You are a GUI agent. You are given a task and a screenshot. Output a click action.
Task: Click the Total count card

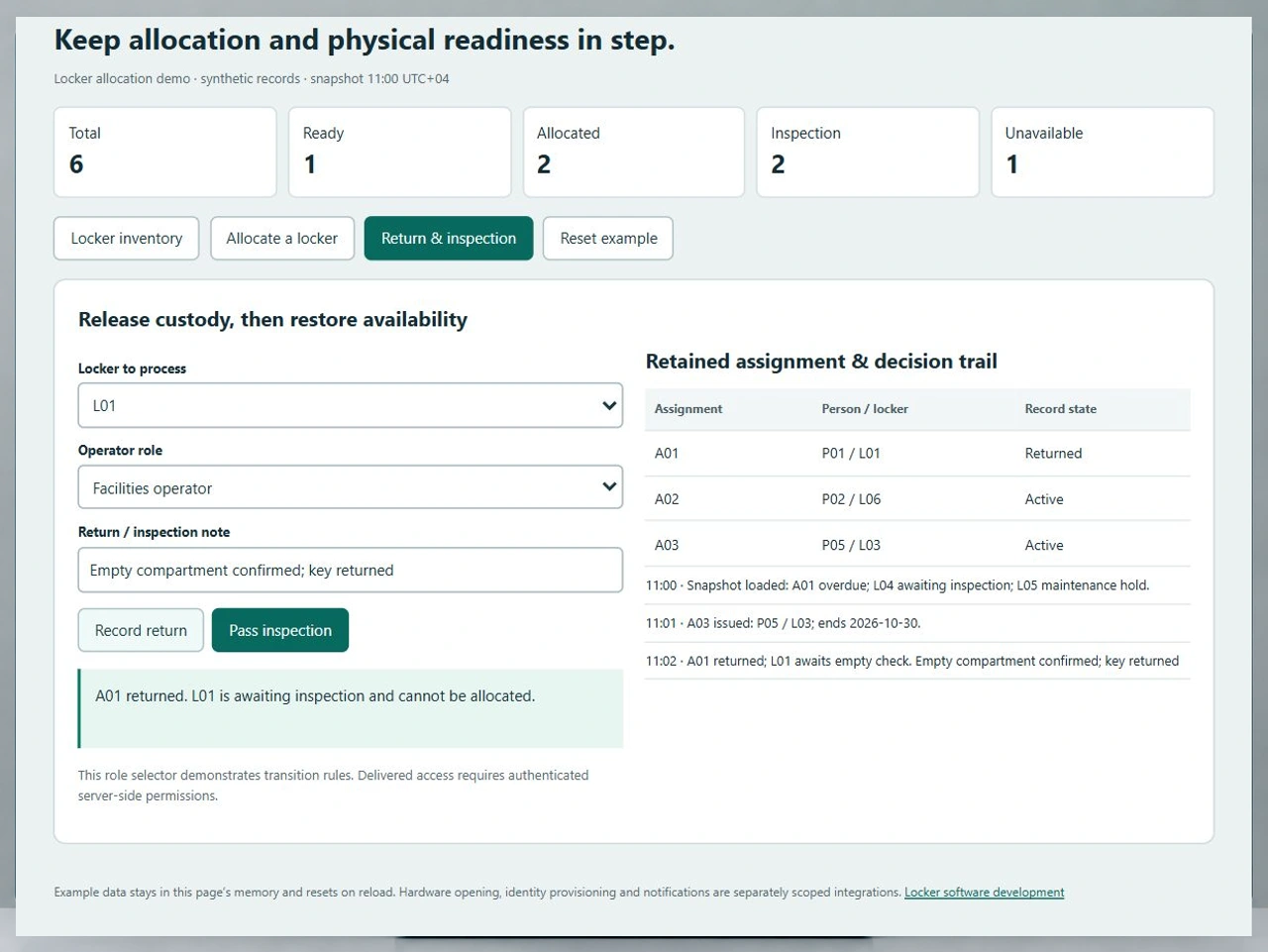165,153
